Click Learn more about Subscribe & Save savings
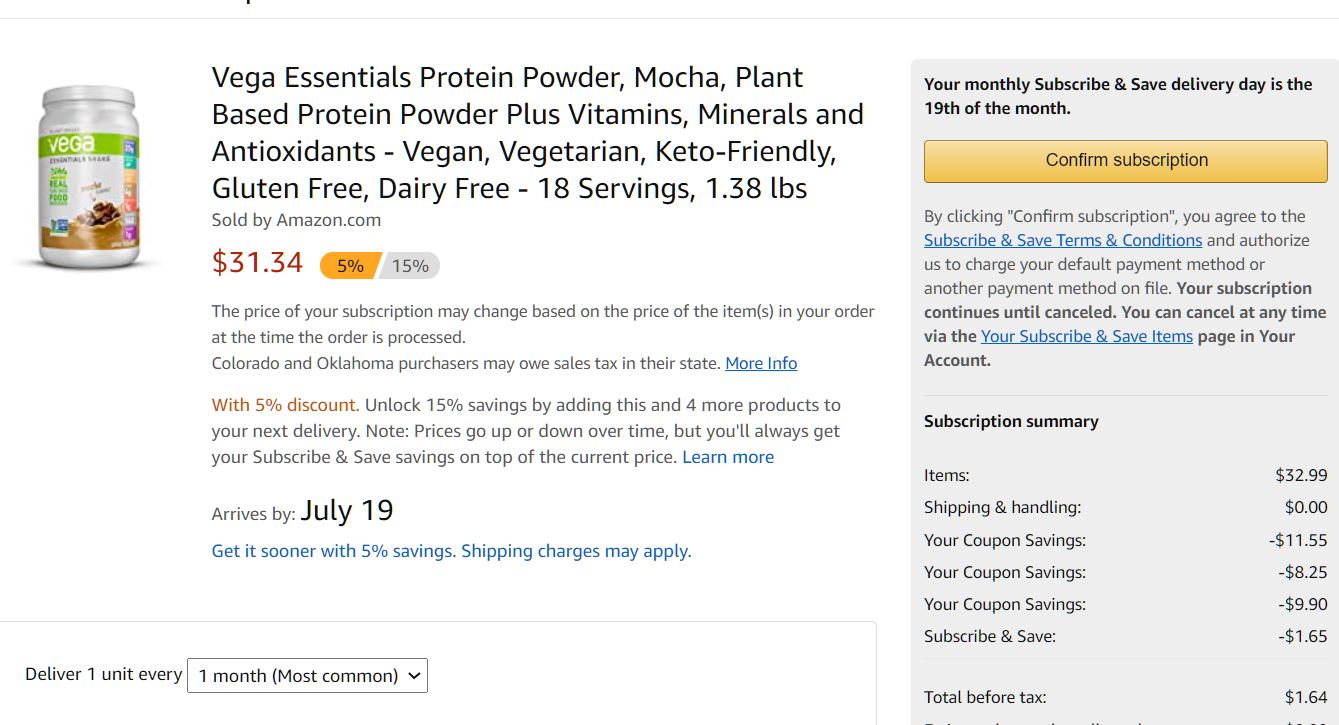1339x725 pixels. point(728,457)
